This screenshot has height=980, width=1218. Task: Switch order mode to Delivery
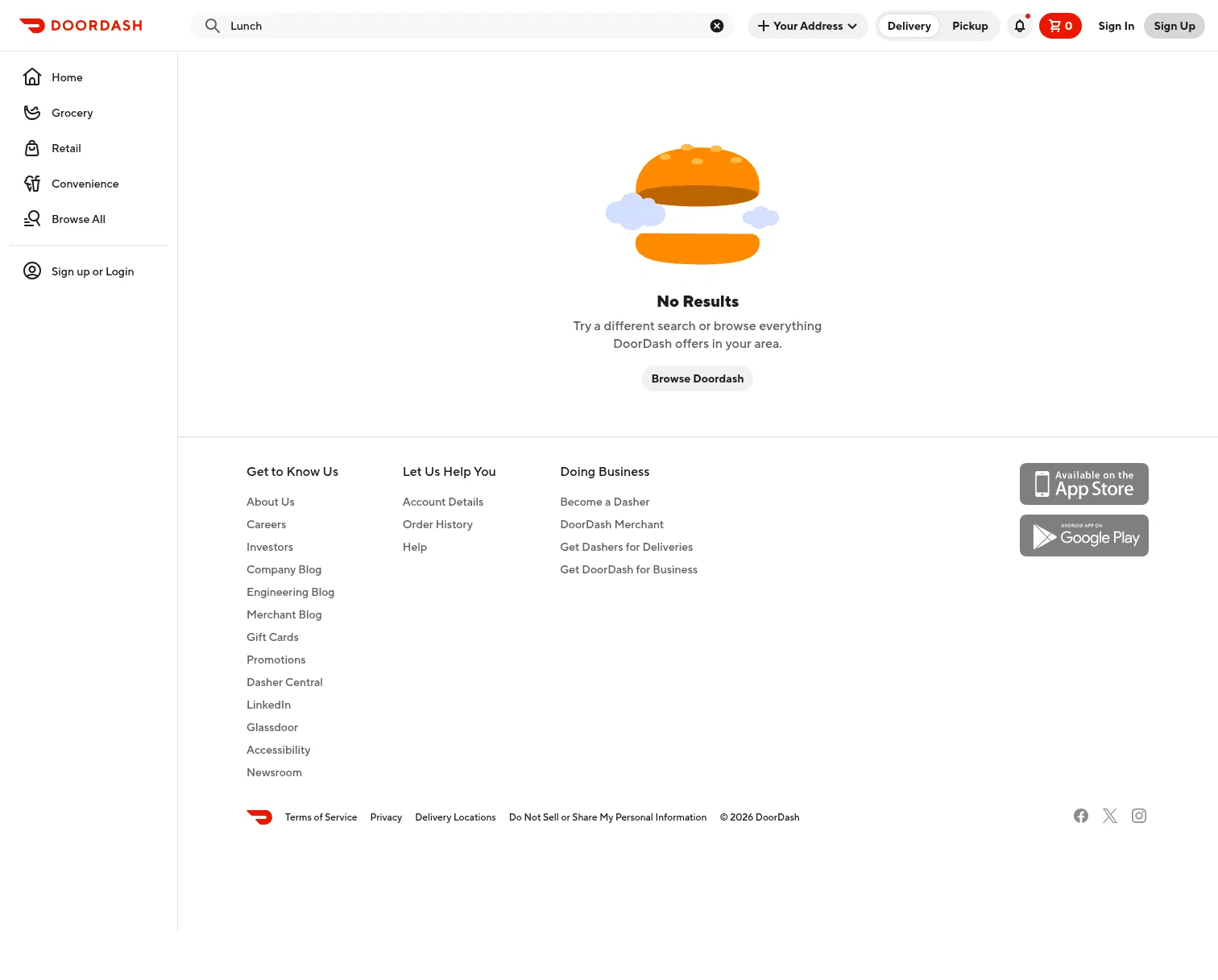909,26
